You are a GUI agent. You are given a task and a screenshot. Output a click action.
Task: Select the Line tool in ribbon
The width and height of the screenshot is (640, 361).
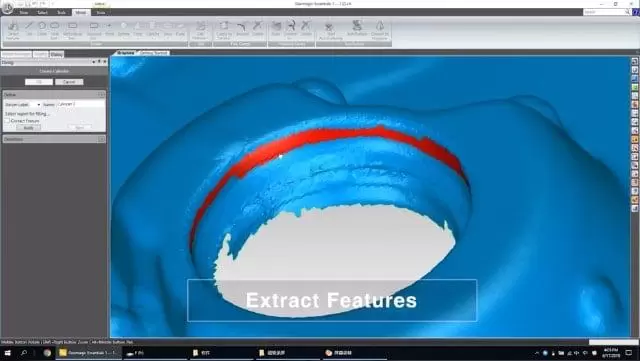(29, 29)
